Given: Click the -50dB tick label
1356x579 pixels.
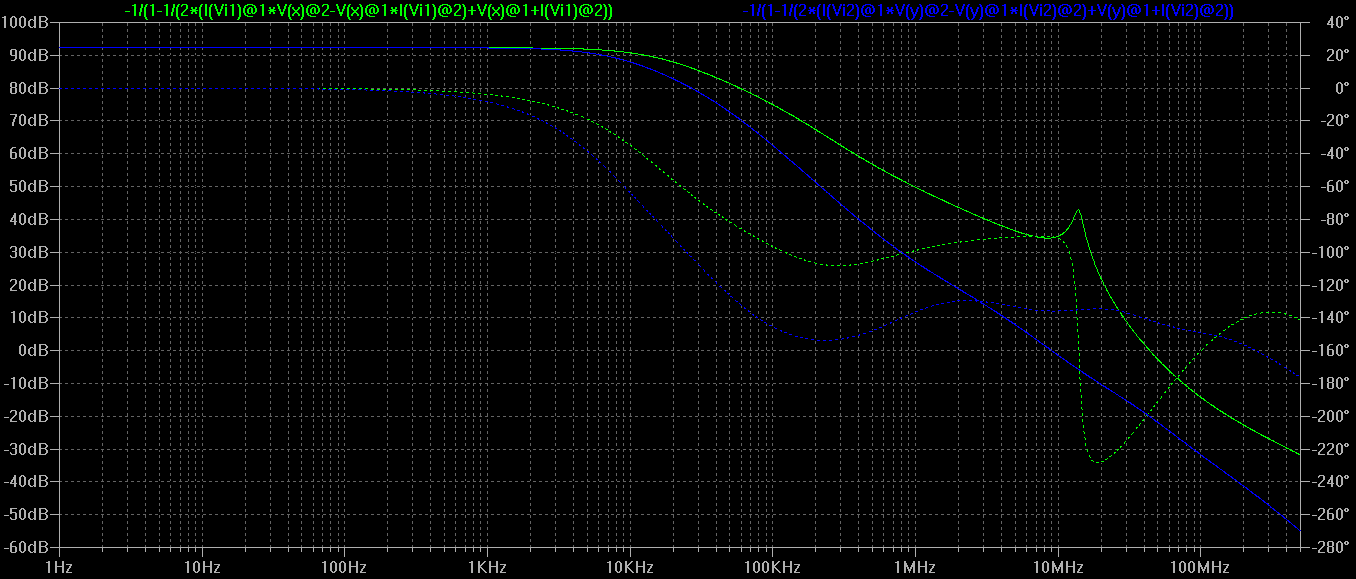Looking at the screenshot, I should 27,514.
